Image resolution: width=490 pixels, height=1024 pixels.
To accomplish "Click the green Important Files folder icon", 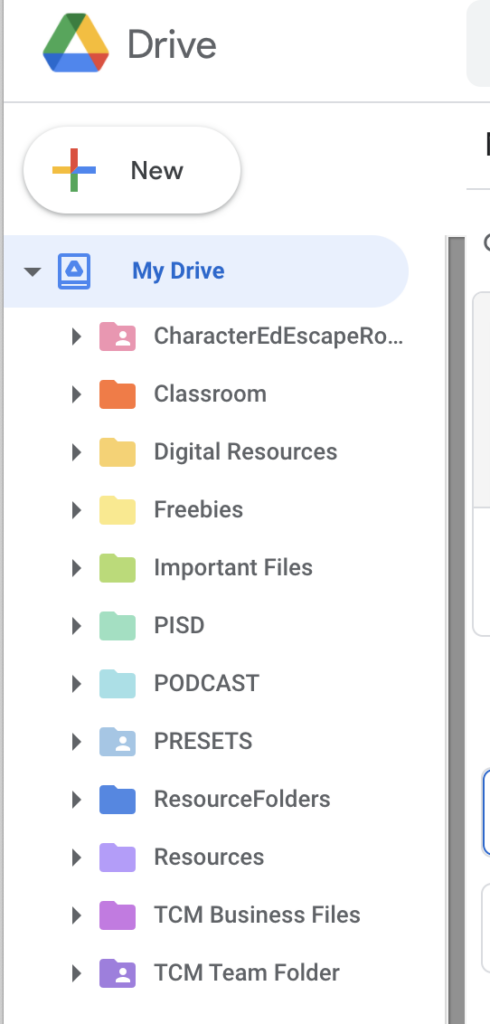I will [118, 568].
